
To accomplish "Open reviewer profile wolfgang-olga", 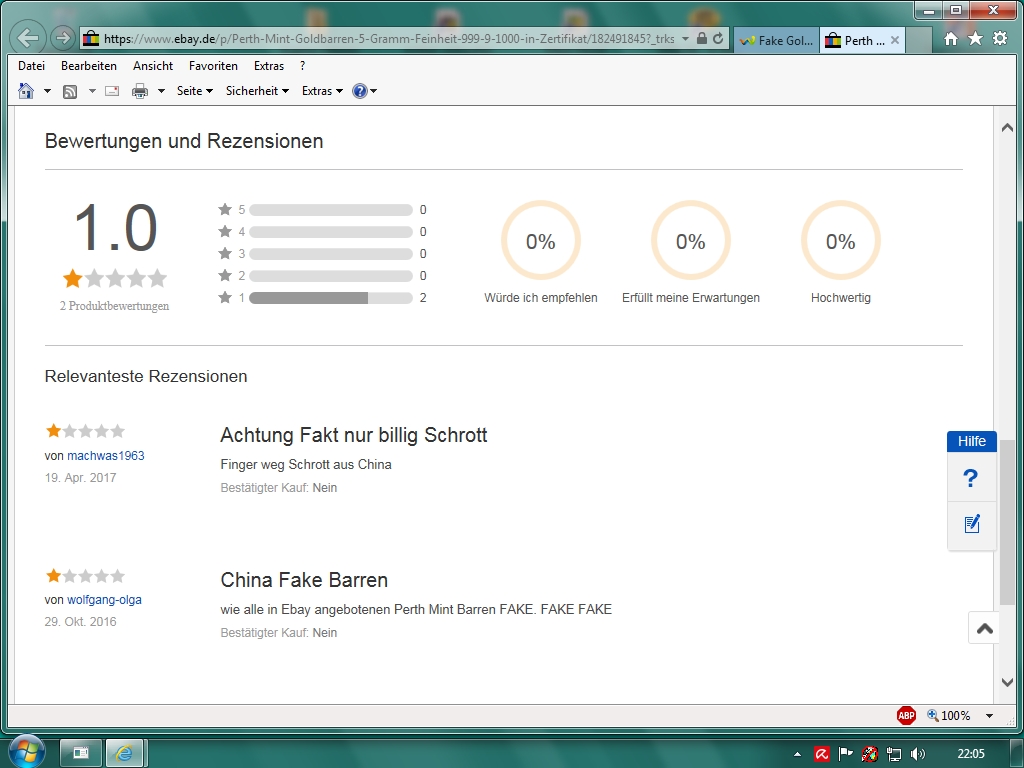I will click(x=104, y=600).
